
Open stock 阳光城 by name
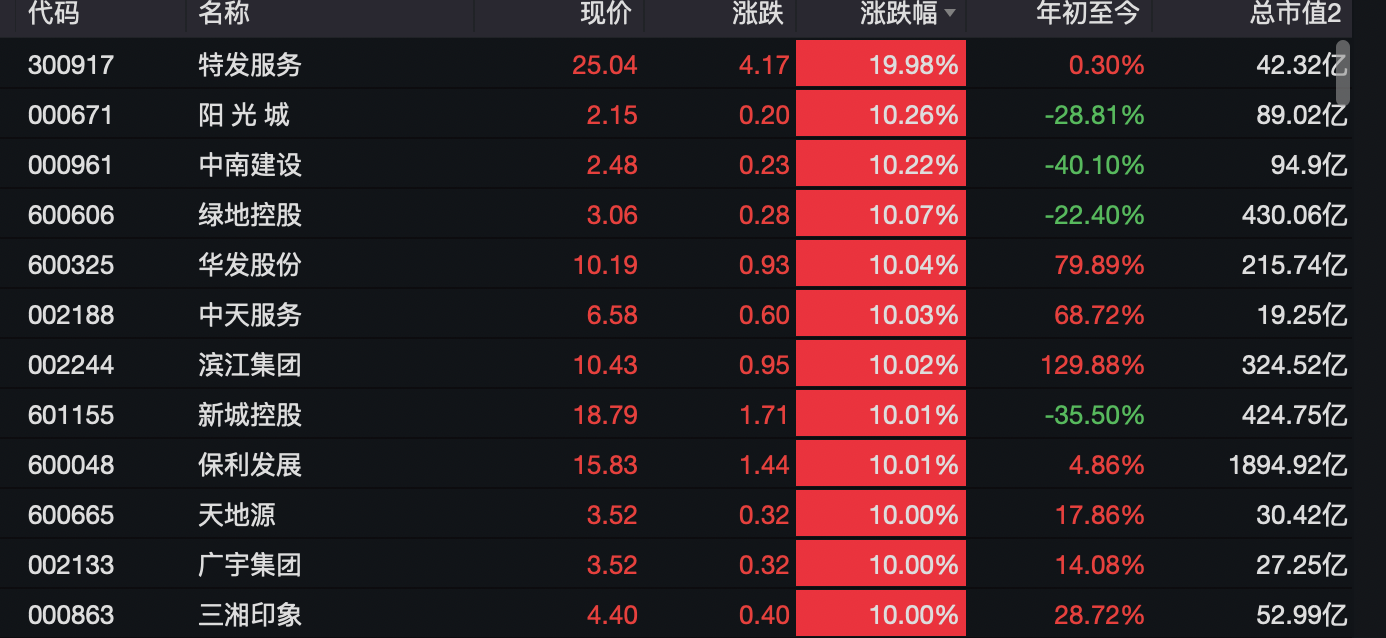click(x=244, y=115)
